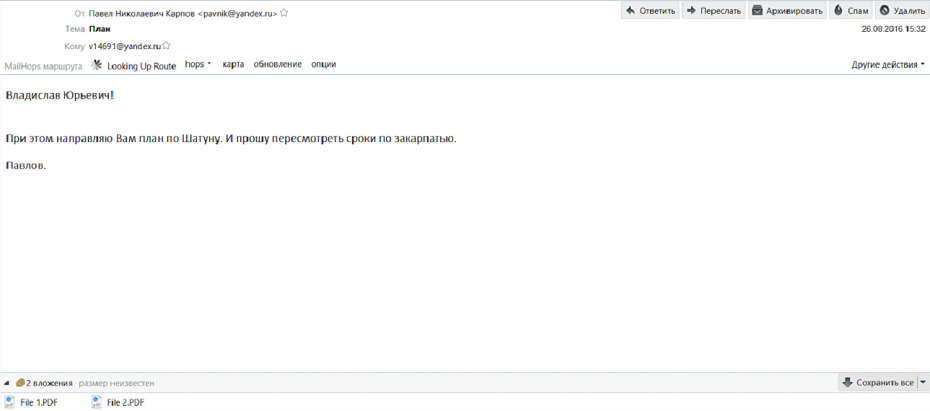Open MailHops опции
Viewport: 930px width, 411px height.
[x=323, y=65]
